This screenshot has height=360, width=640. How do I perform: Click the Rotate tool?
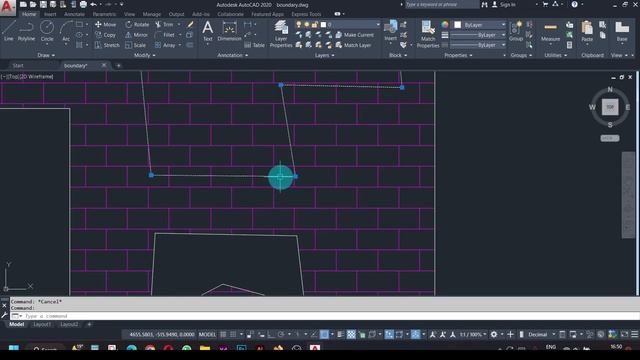coord(137,24)
